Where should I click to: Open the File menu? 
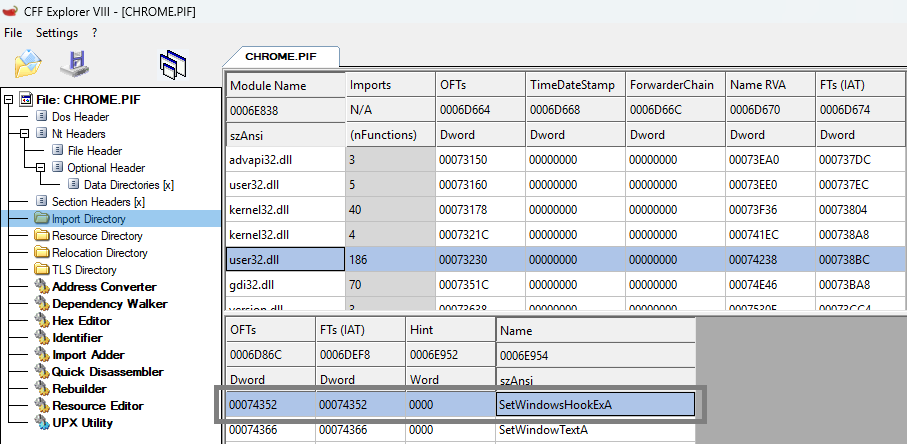13,33
